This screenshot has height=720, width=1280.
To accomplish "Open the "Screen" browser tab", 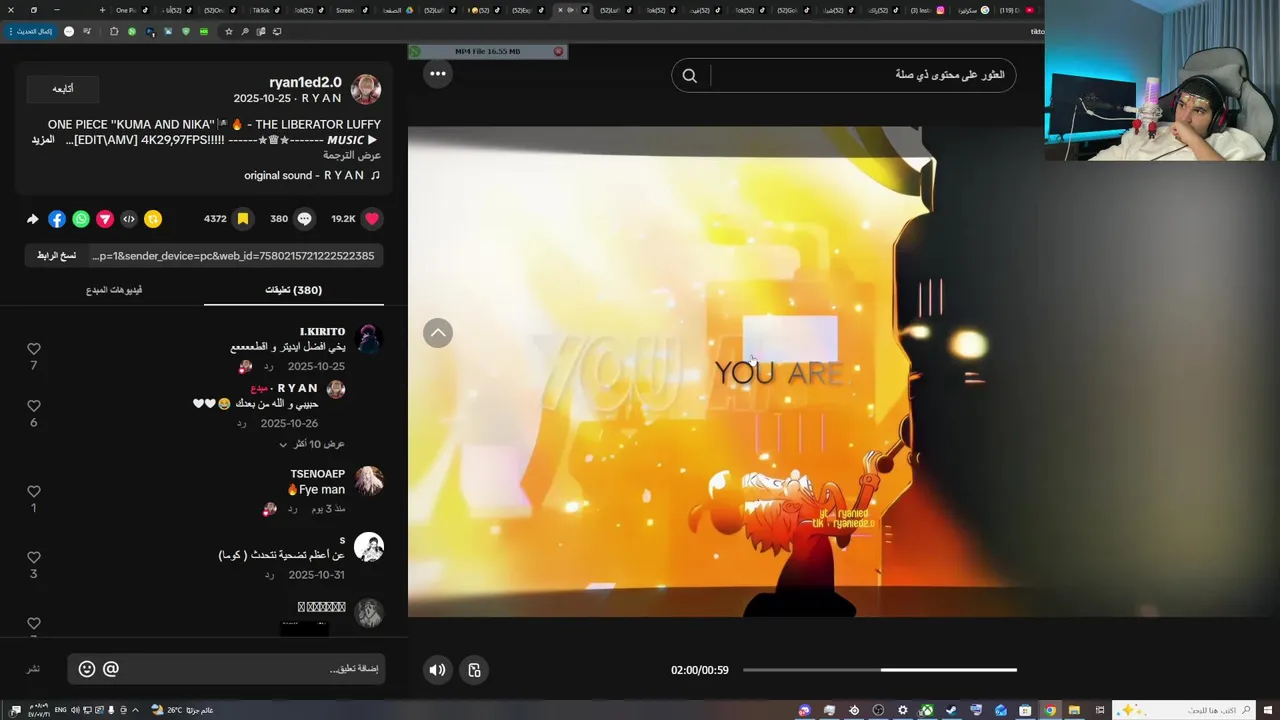I will point(350,10).
